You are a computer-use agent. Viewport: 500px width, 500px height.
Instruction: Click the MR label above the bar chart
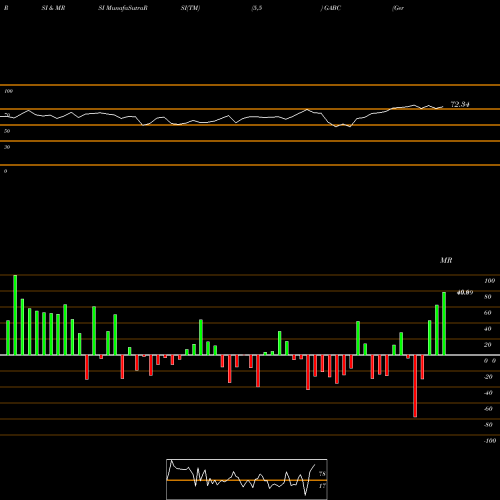click(446, 260)
